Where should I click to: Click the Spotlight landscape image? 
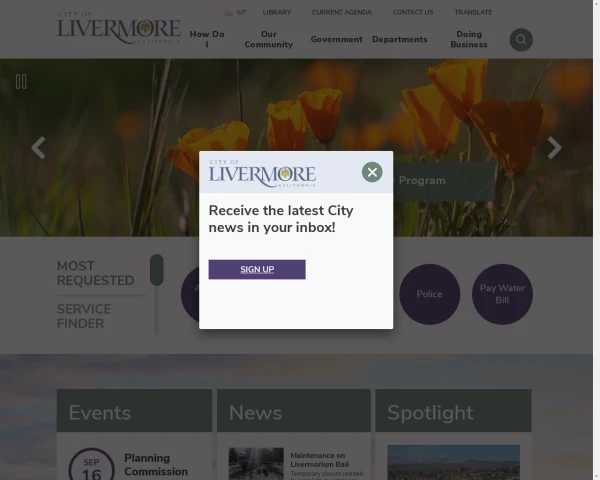[x=453, y=462]
